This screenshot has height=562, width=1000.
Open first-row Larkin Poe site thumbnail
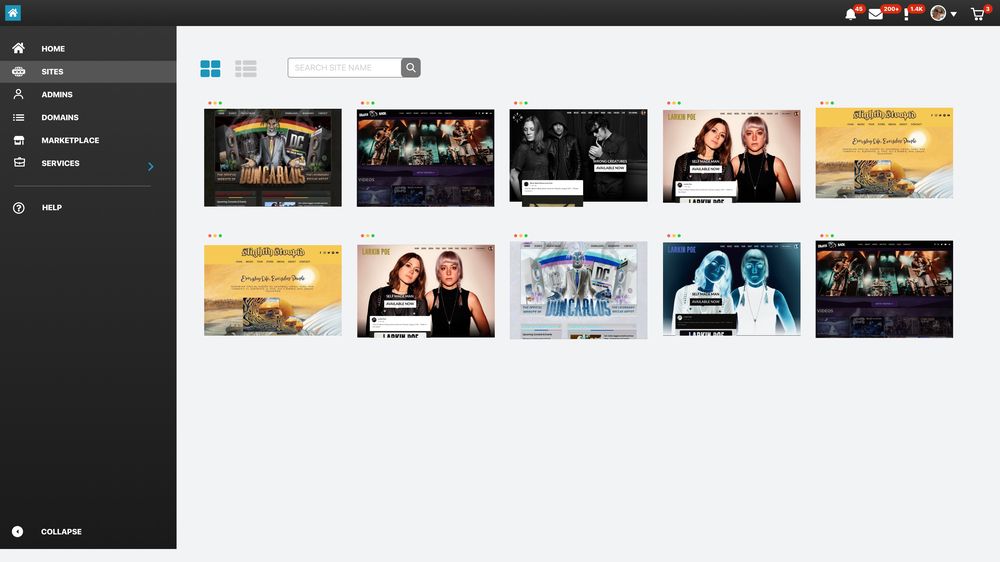(x=732, y=156)
